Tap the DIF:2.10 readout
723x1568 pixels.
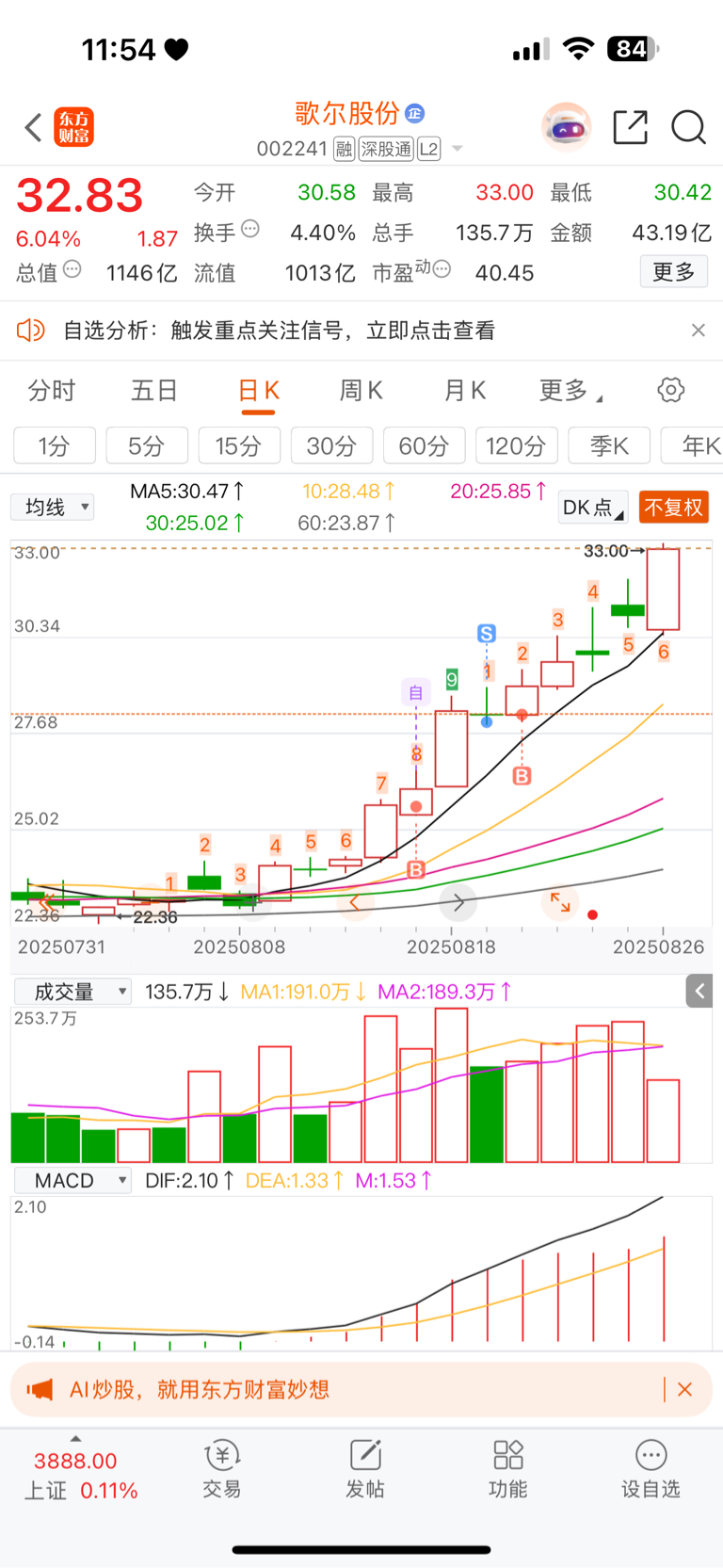coord(189,1180)
